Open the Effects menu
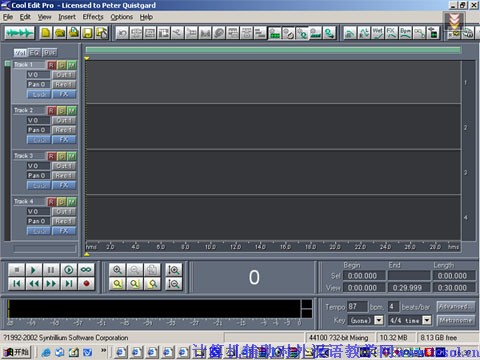The image size is (480, 360). (93, 17)
